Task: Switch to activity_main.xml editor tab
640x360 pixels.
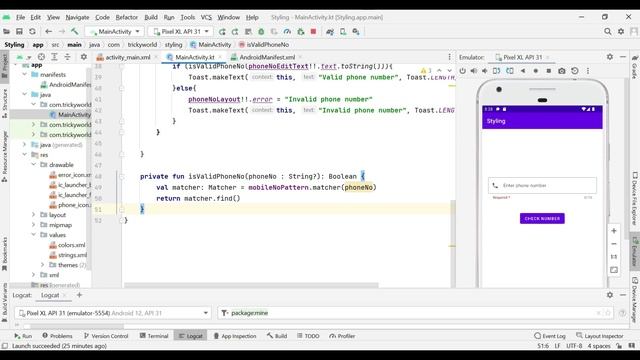Action: (127, 57)
